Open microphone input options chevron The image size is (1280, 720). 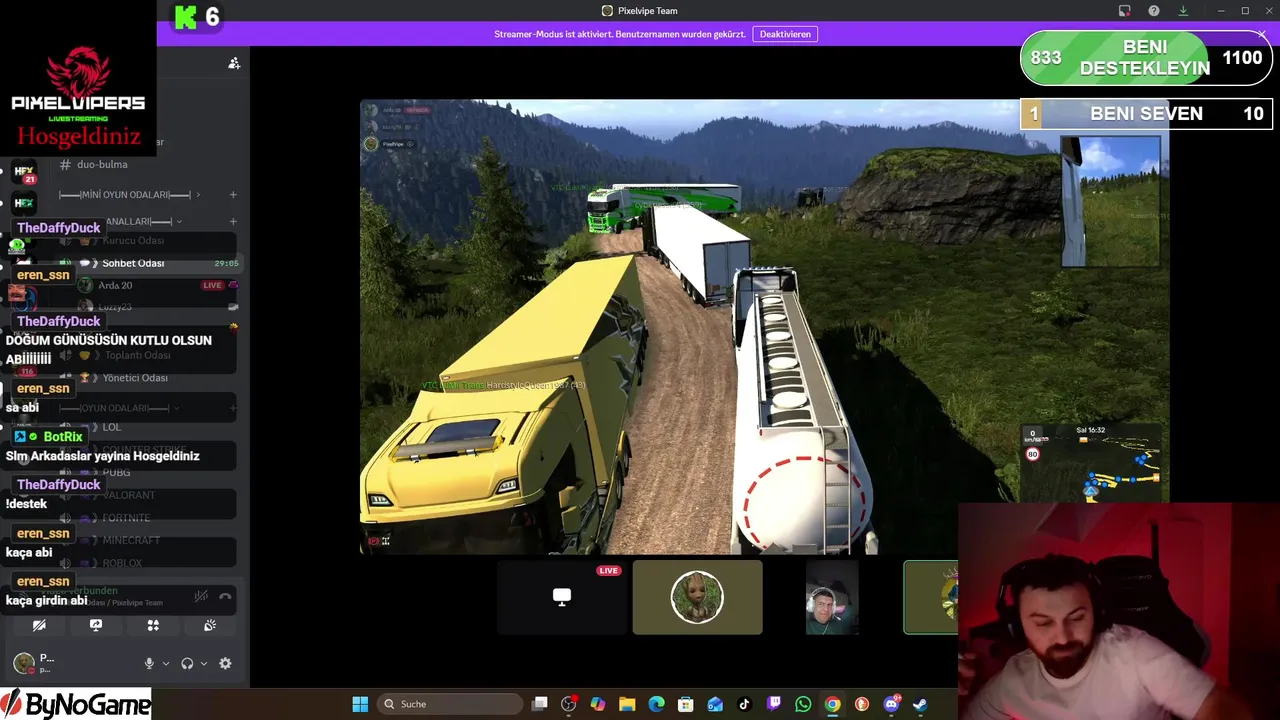coord(166,663)
